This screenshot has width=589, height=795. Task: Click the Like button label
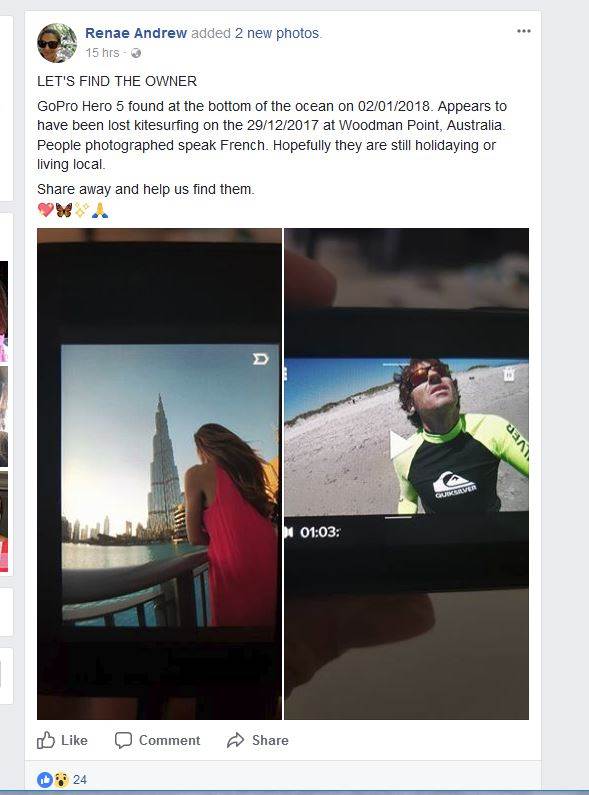tap(74, 740)
